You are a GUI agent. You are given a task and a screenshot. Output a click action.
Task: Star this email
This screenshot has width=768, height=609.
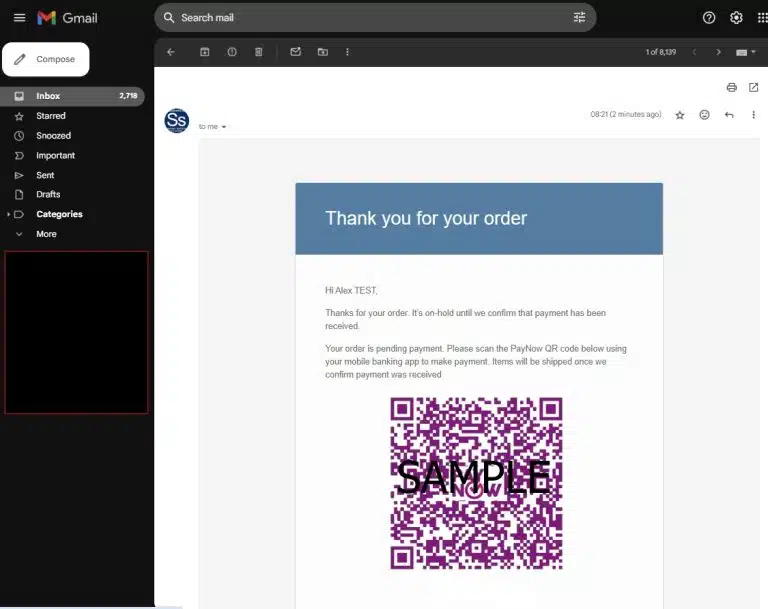(x=680, y=115)
